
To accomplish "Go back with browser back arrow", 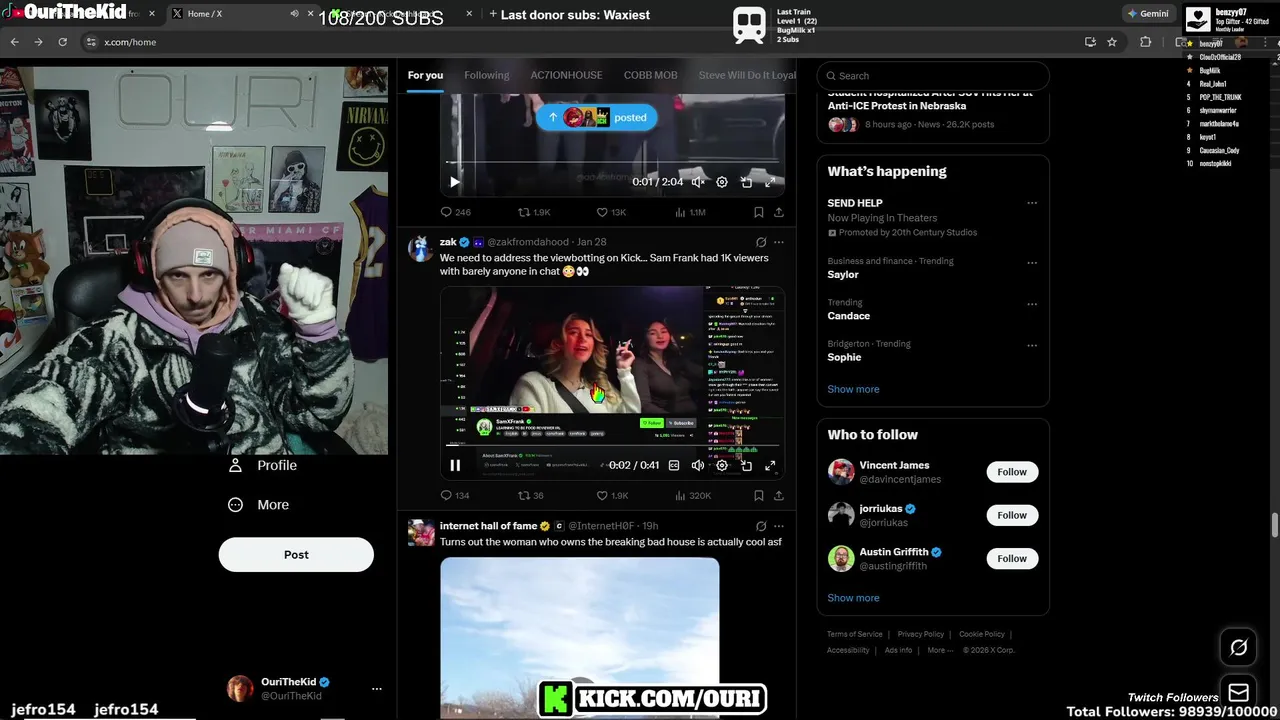I will click(14, 42).
